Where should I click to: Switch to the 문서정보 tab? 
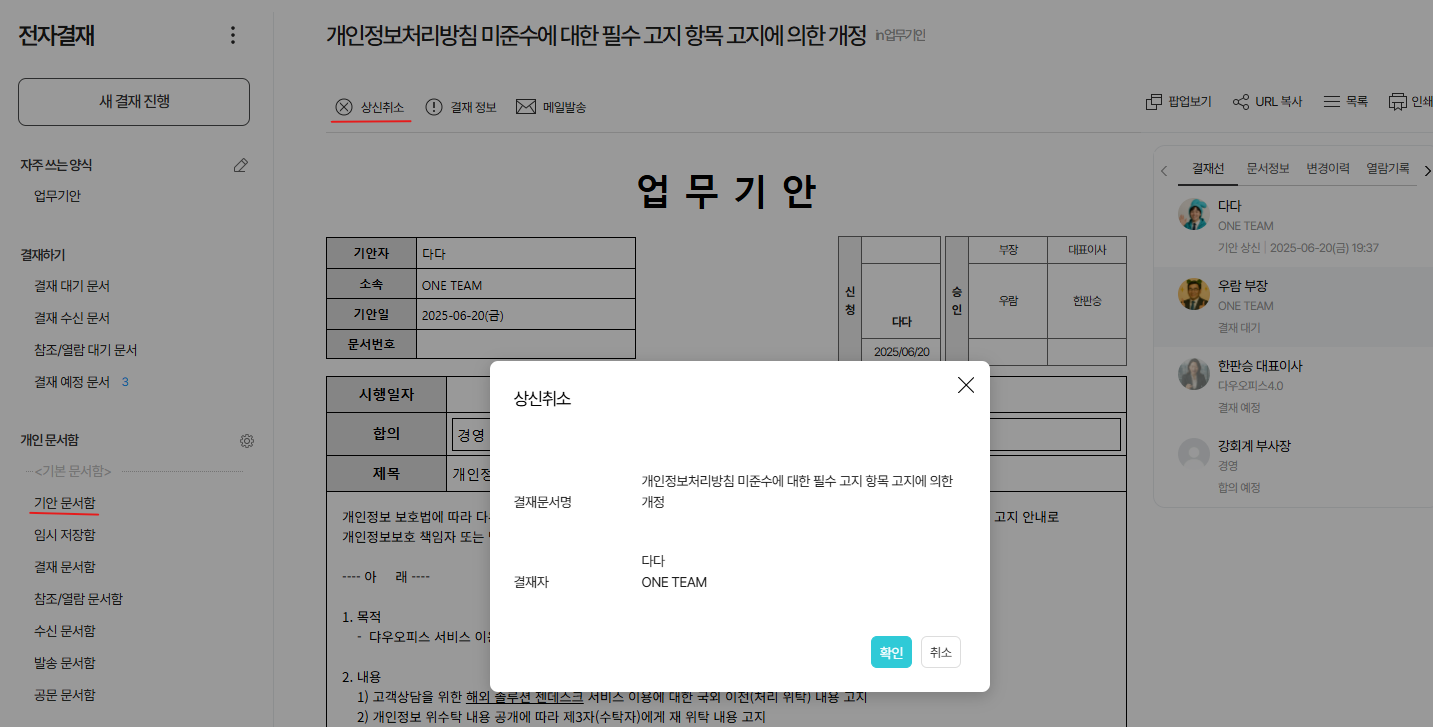click(1267, 169)
